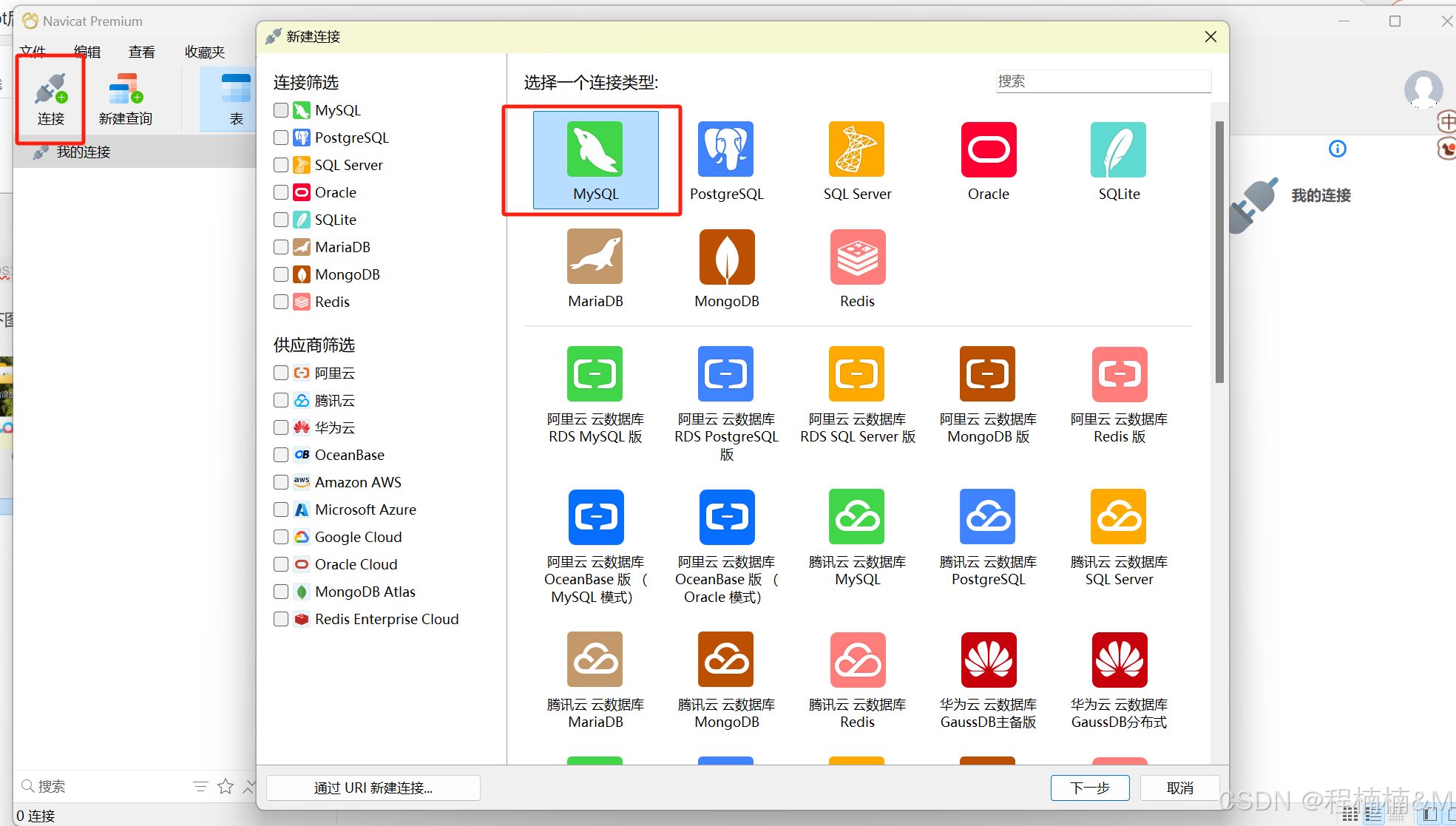The width and height of the screenshot is (1456, 826).
Task: Choose 阿里云 云数据库 MongoDB 版
Action: 988,396
